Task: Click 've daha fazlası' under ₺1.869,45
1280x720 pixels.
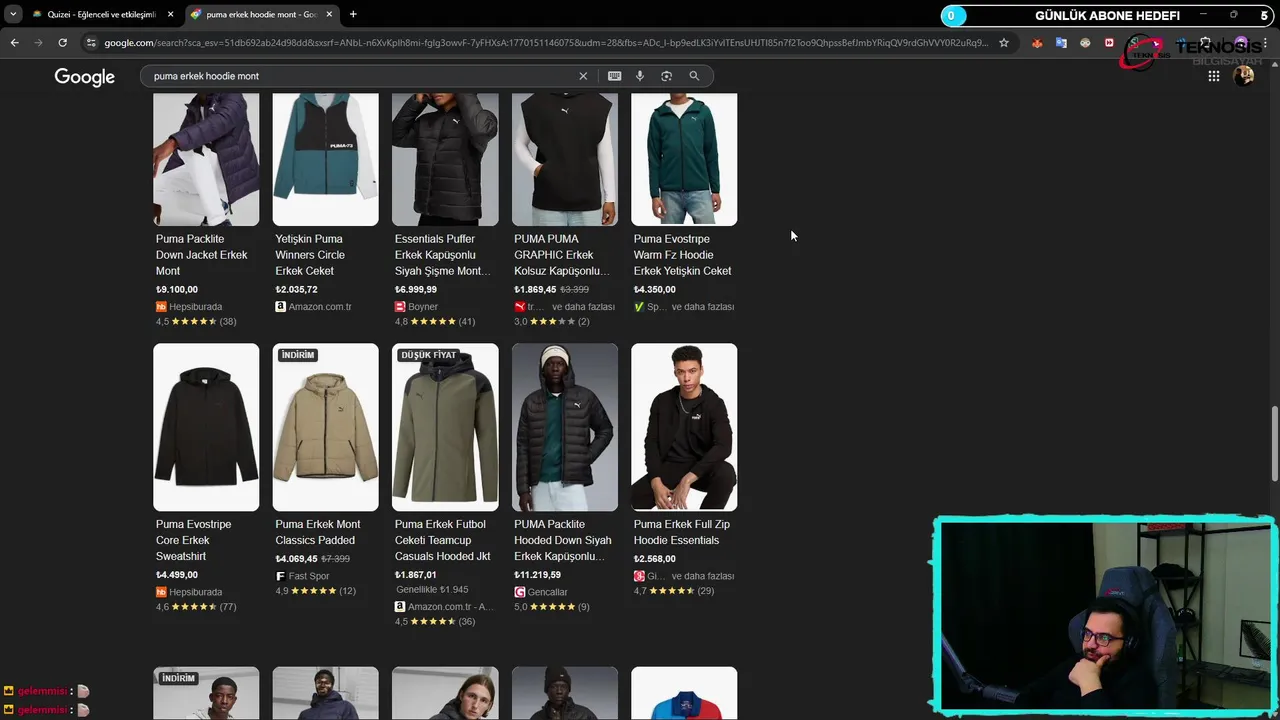Action: point(583,307)
